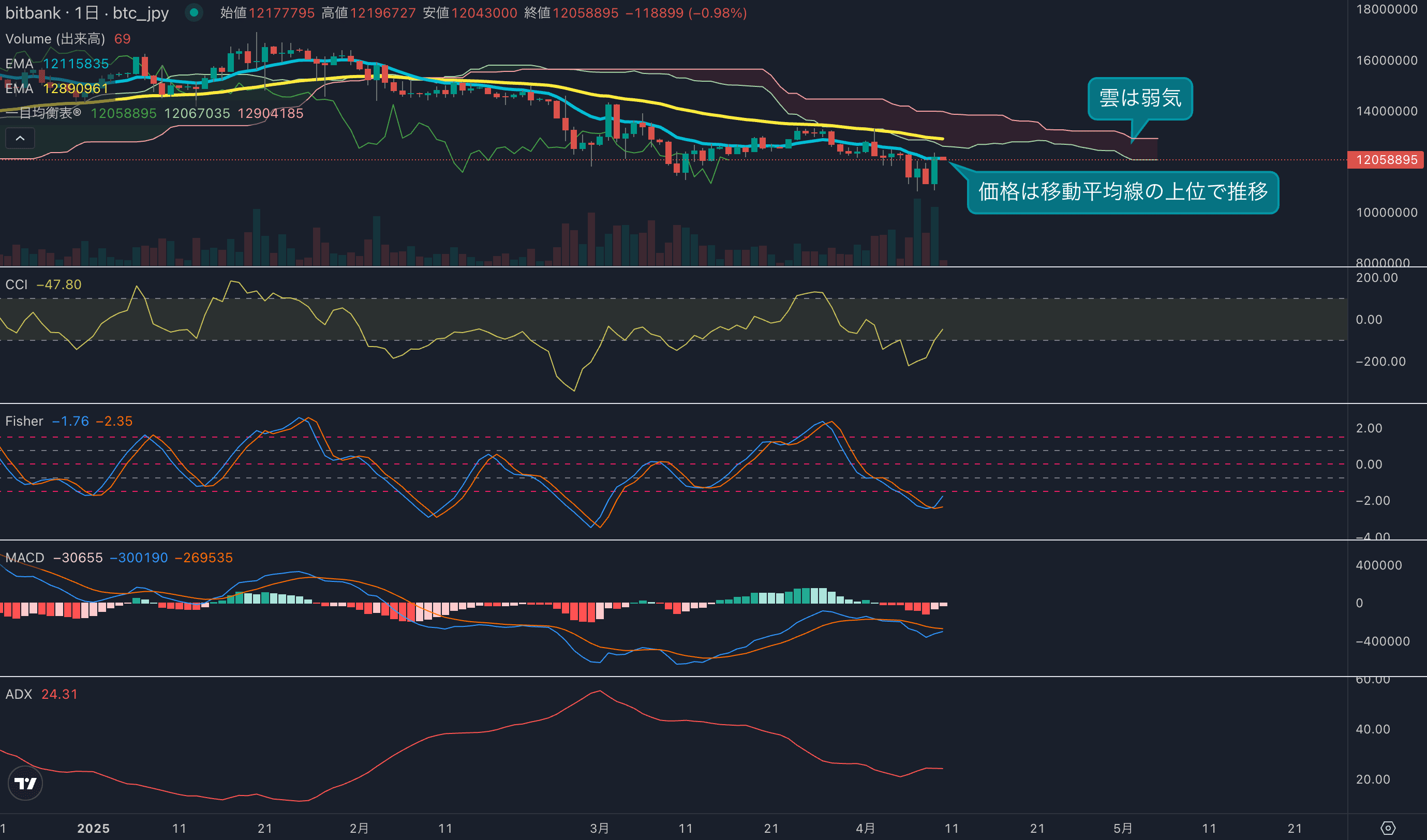Click the 2025 label on time axis

[93, 828]
